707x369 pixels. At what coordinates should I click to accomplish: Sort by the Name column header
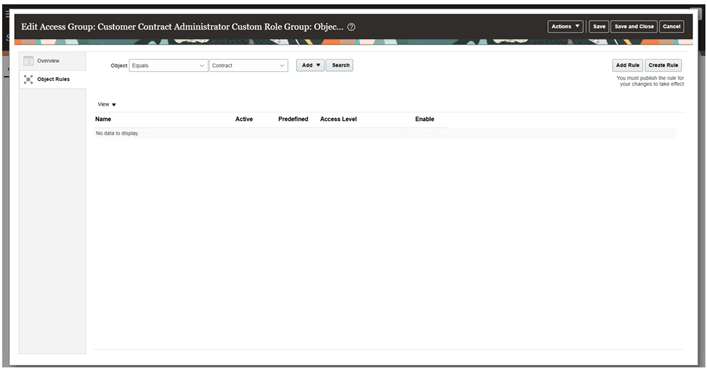103,119
